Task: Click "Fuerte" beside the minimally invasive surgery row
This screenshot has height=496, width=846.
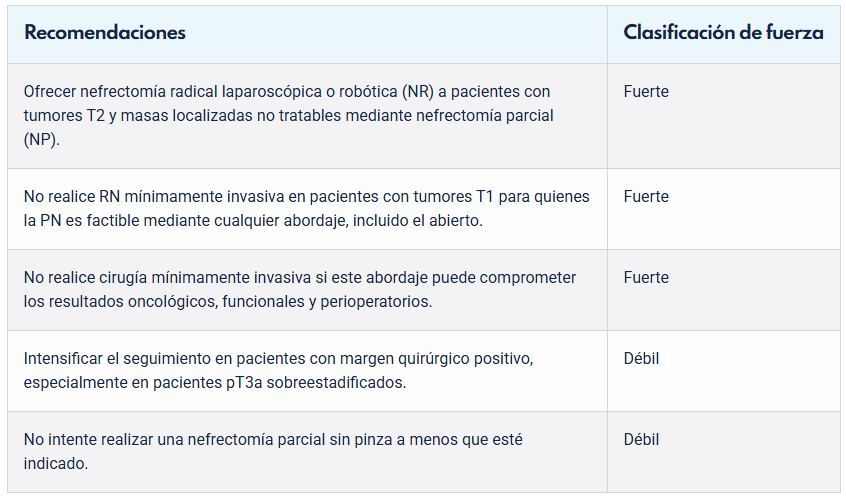Action: (646, 278)
